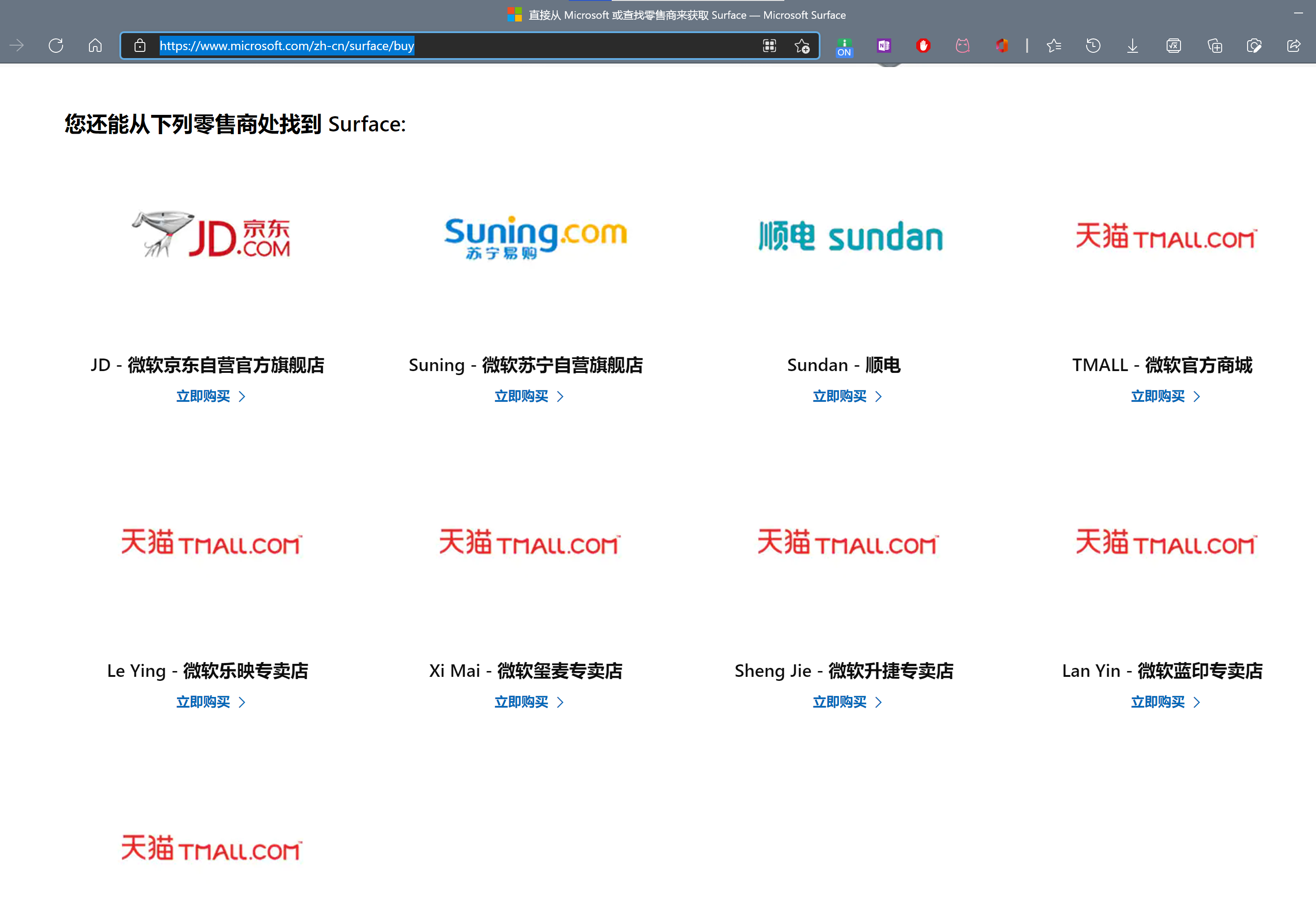
Task: Click the Suning.com logo
Action: [535, 237]
